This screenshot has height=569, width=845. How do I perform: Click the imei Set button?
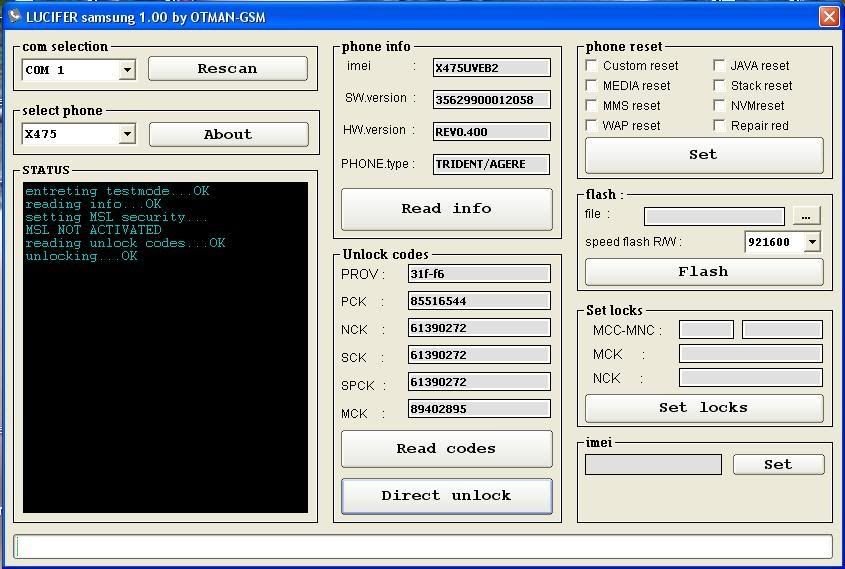click(778, 464)
